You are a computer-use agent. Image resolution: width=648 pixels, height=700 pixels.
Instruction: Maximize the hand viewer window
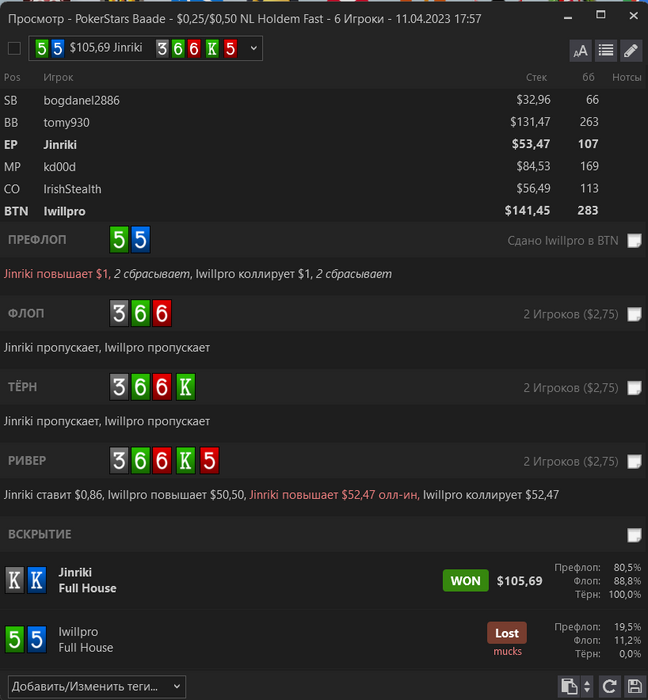601,15
